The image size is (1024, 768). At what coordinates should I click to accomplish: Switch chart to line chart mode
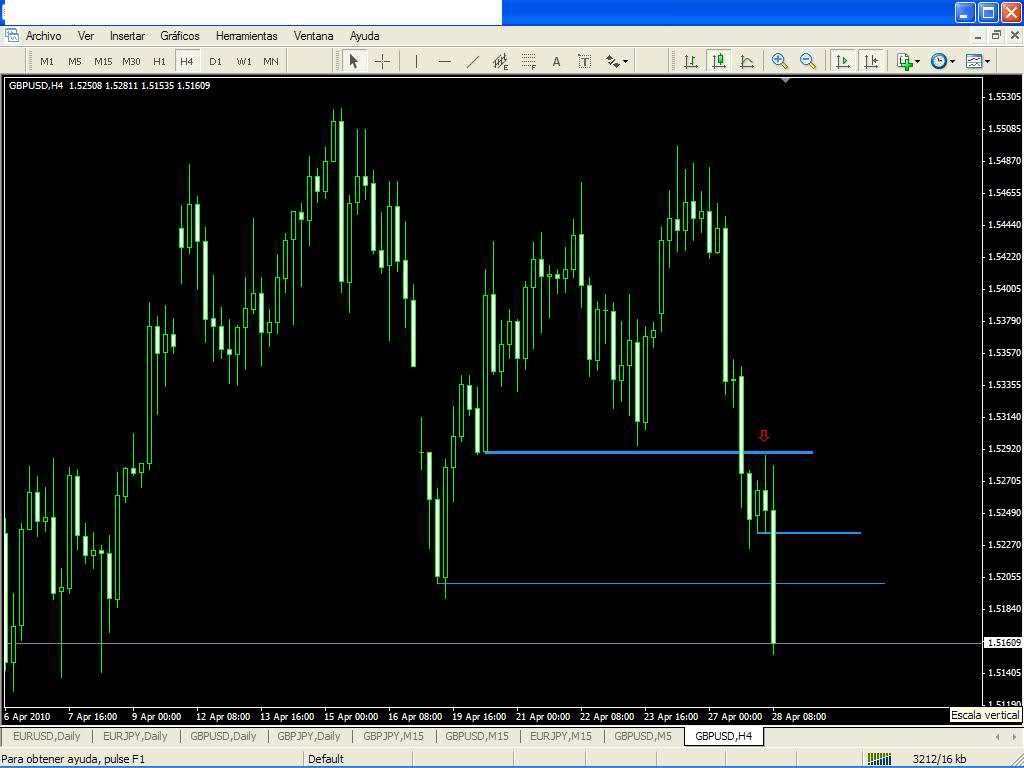[747, 61]
